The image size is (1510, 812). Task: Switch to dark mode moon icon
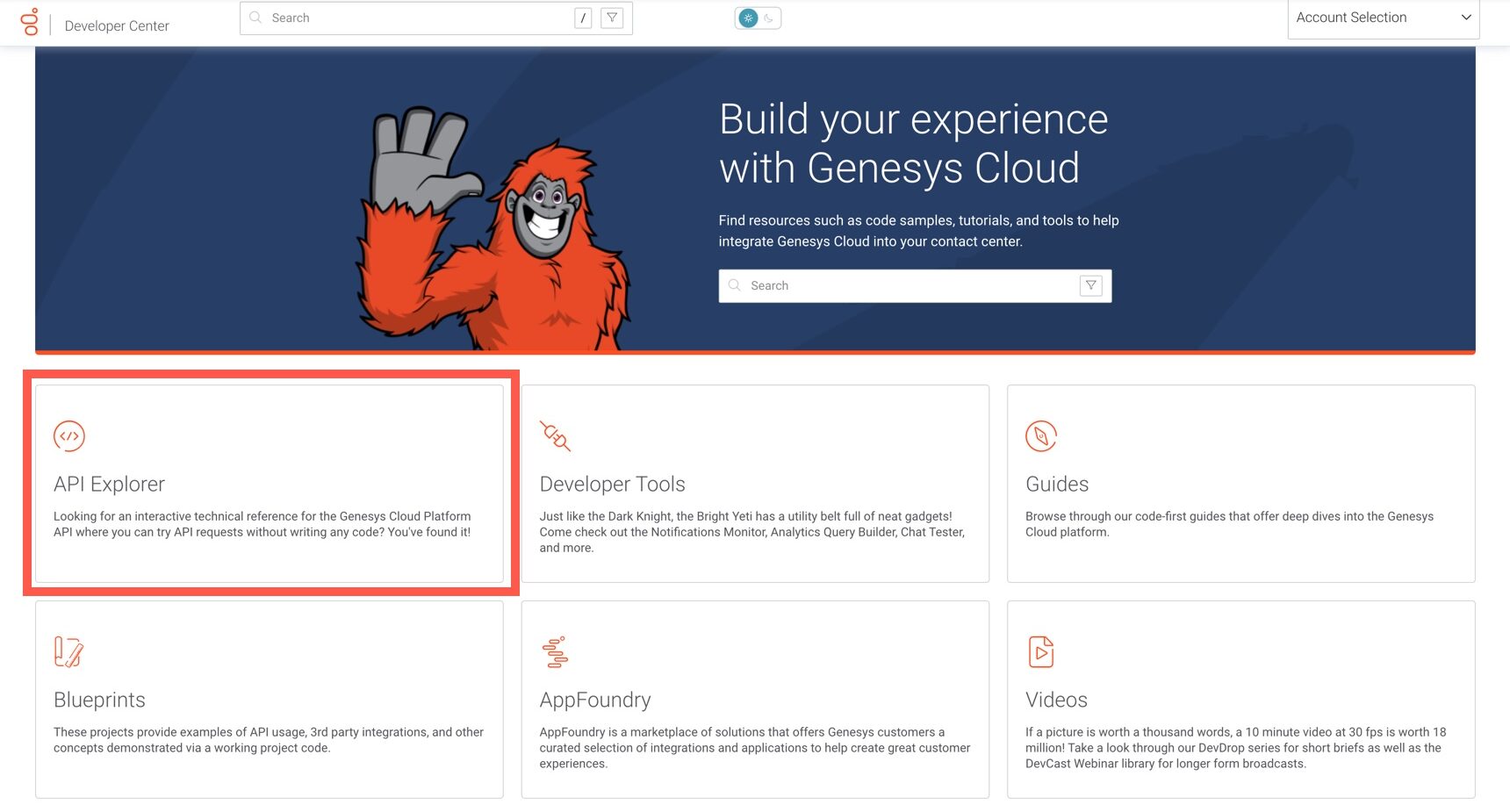pos(769,18)
